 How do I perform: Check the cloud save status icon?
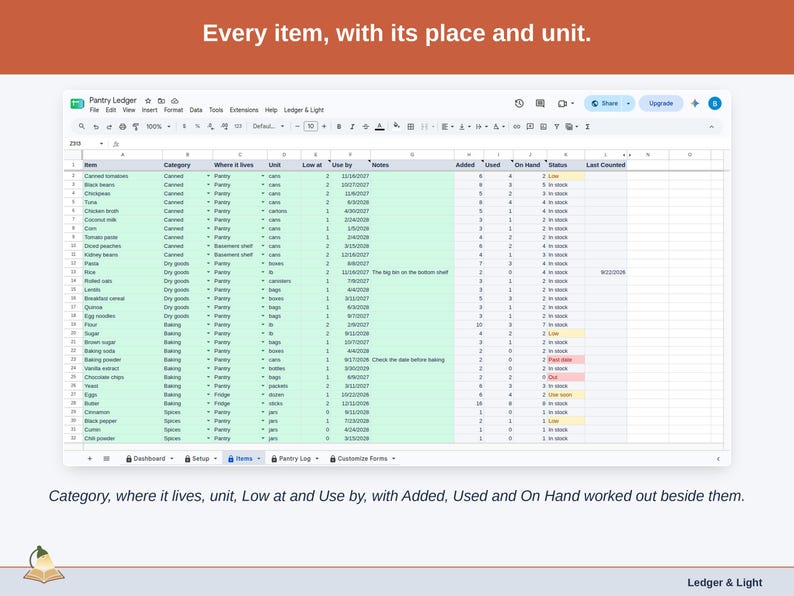[x=175, y=101]
